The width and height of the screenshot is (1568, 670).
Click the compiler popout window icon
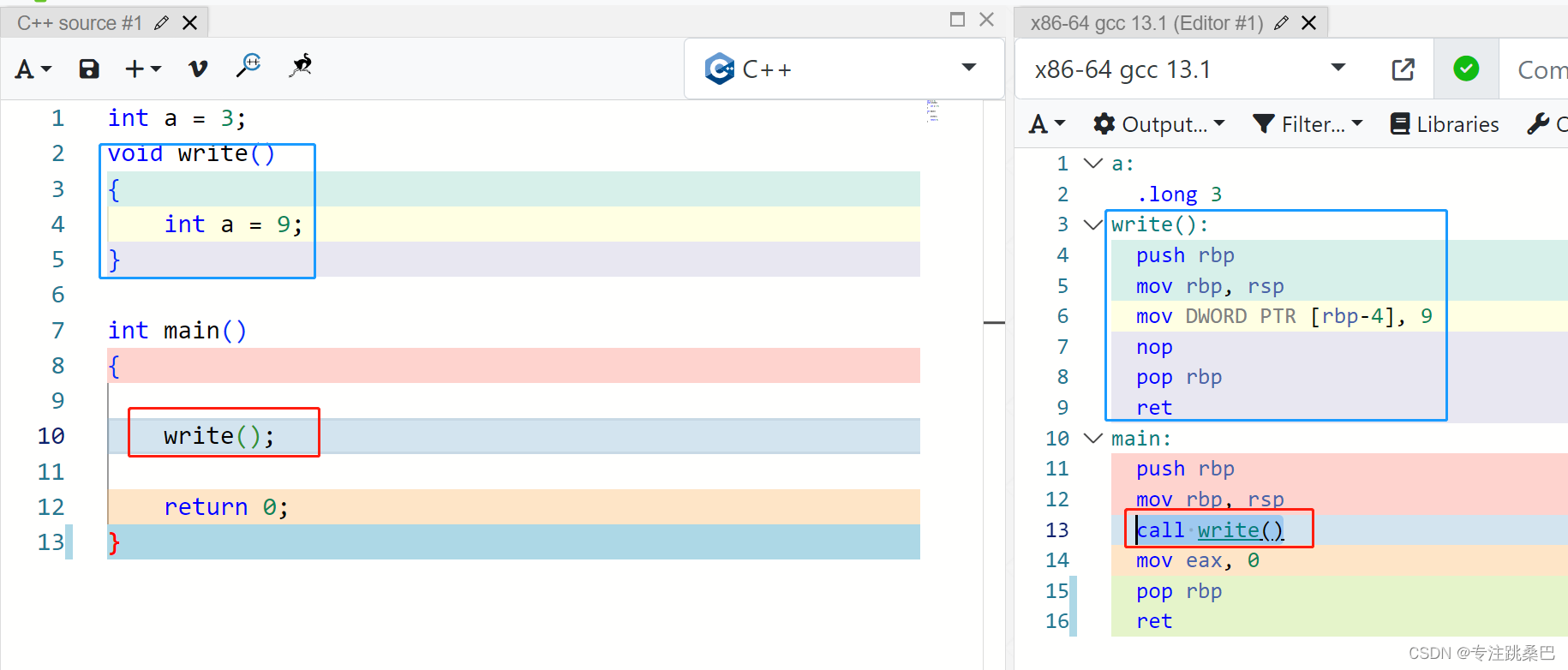(x=1403, y=69)
